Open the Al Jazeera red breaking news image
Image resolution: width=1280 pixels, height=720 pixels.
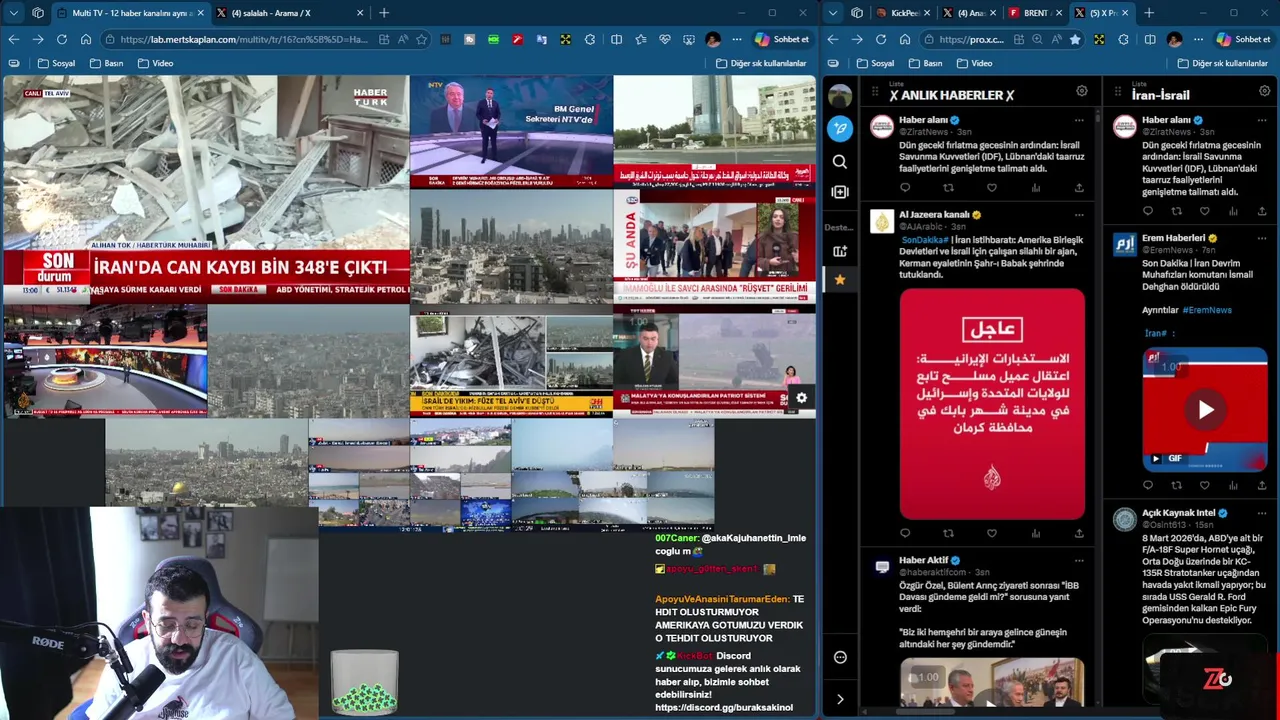pos(991,404)
